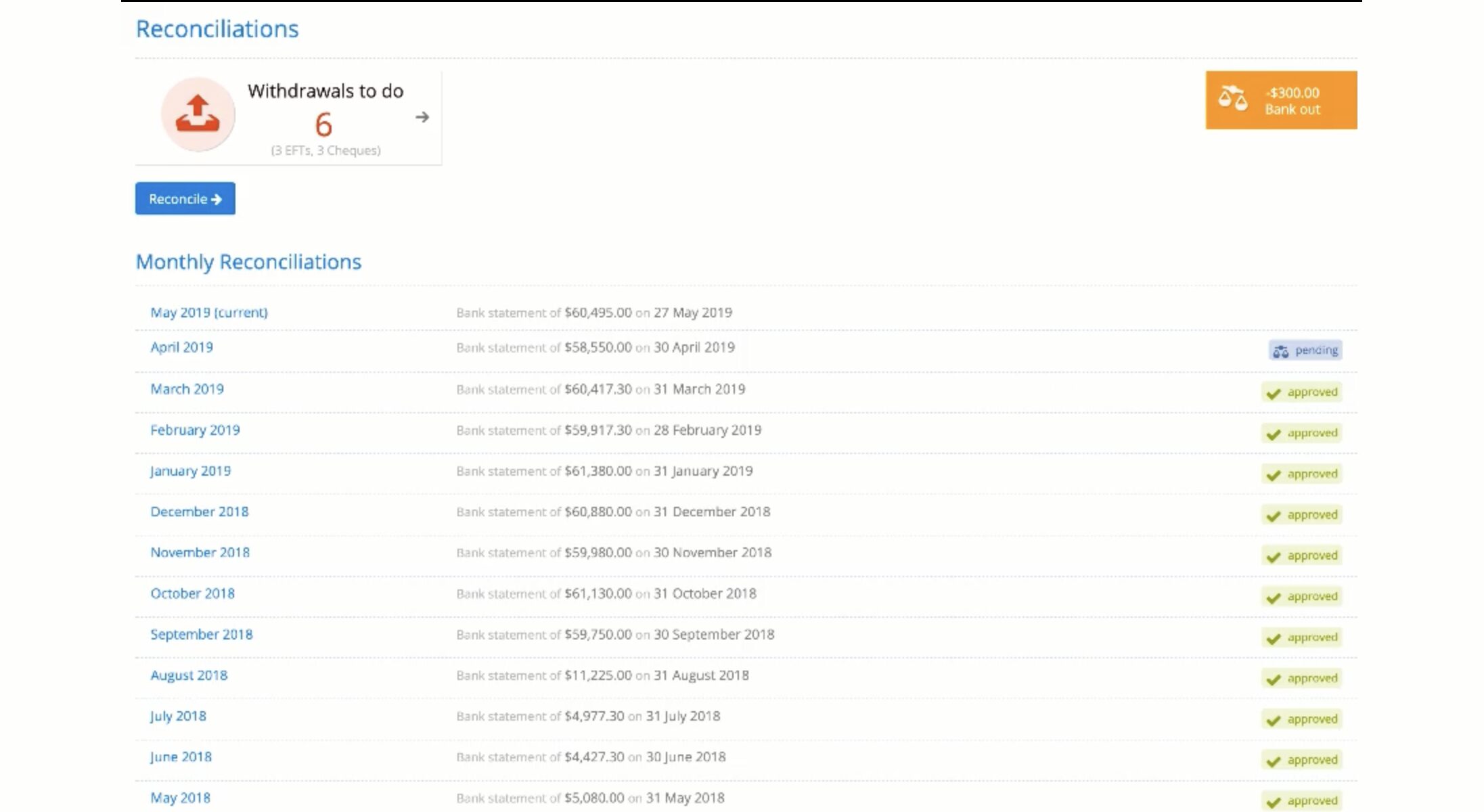Click the arrow beside Withdrawals to do
Screen dimensions: 1484x812
(x=422, y=117)
